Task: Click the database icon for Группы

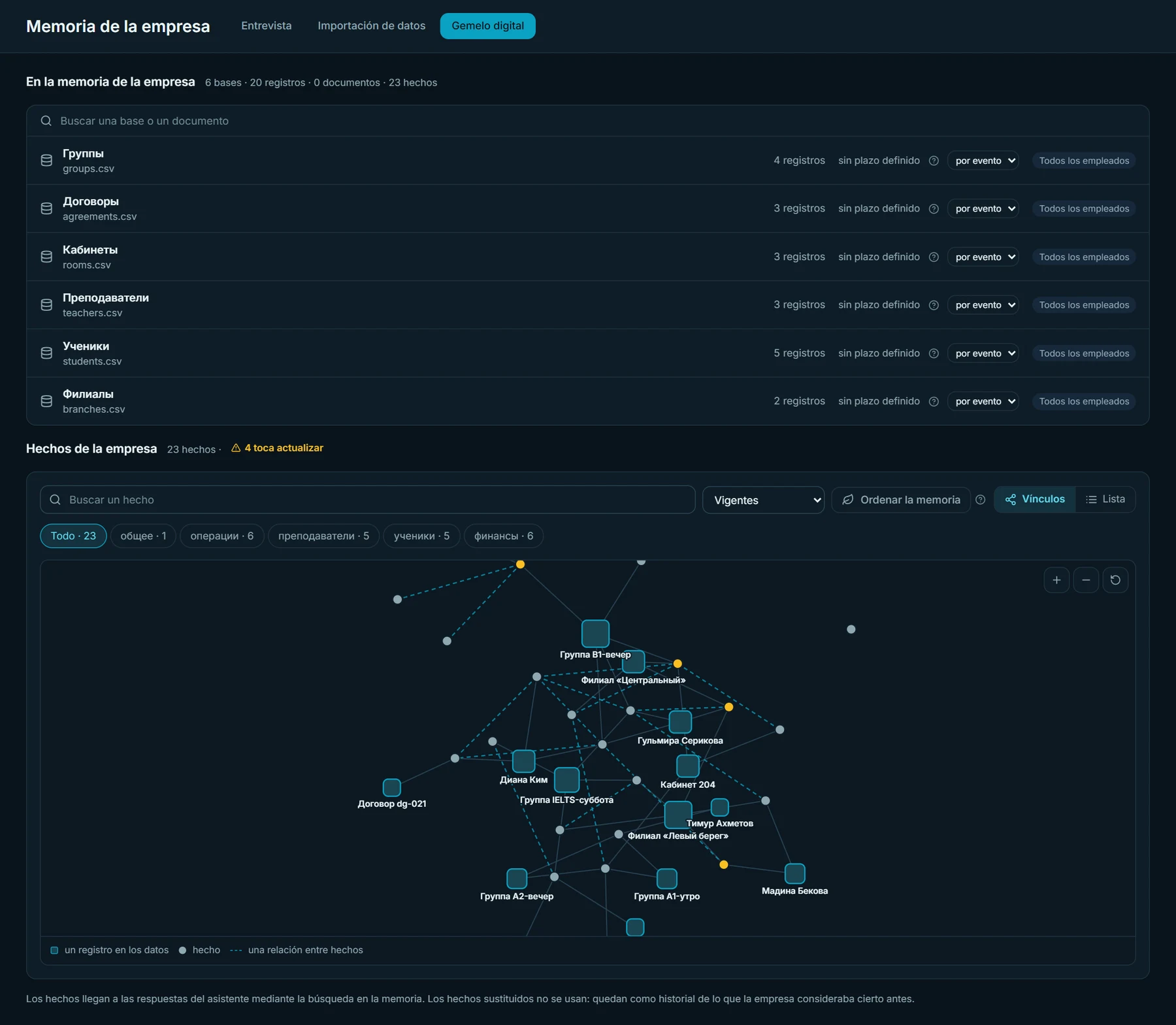Action: click(x=46, y=160)
